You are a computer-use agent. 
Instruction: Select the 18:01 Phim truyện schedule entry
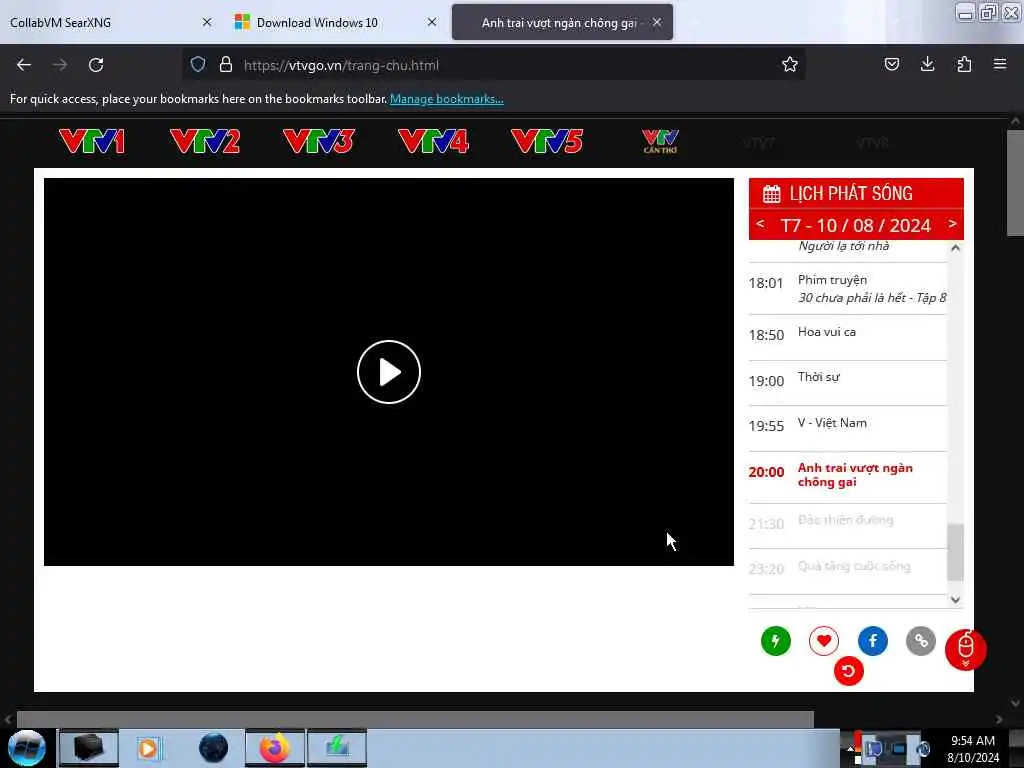point(847,289)
